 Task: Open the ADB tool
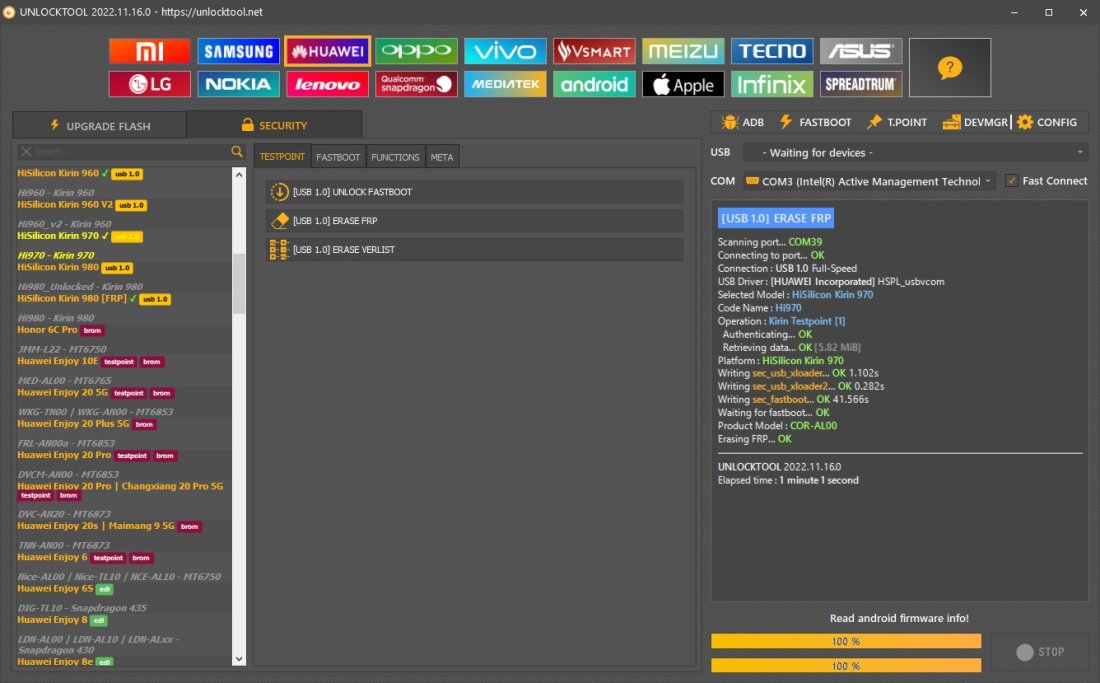coord(743,122)
